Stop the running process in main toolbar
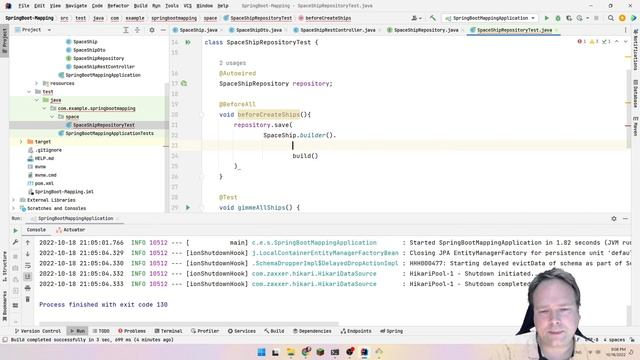 click(596, 18)
